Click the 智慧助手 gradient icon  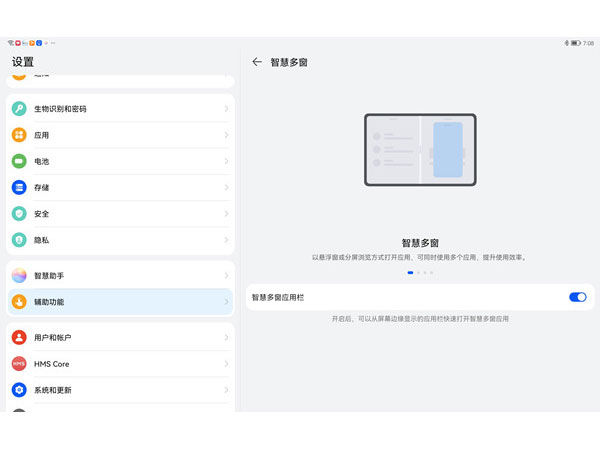click(19, 275)
